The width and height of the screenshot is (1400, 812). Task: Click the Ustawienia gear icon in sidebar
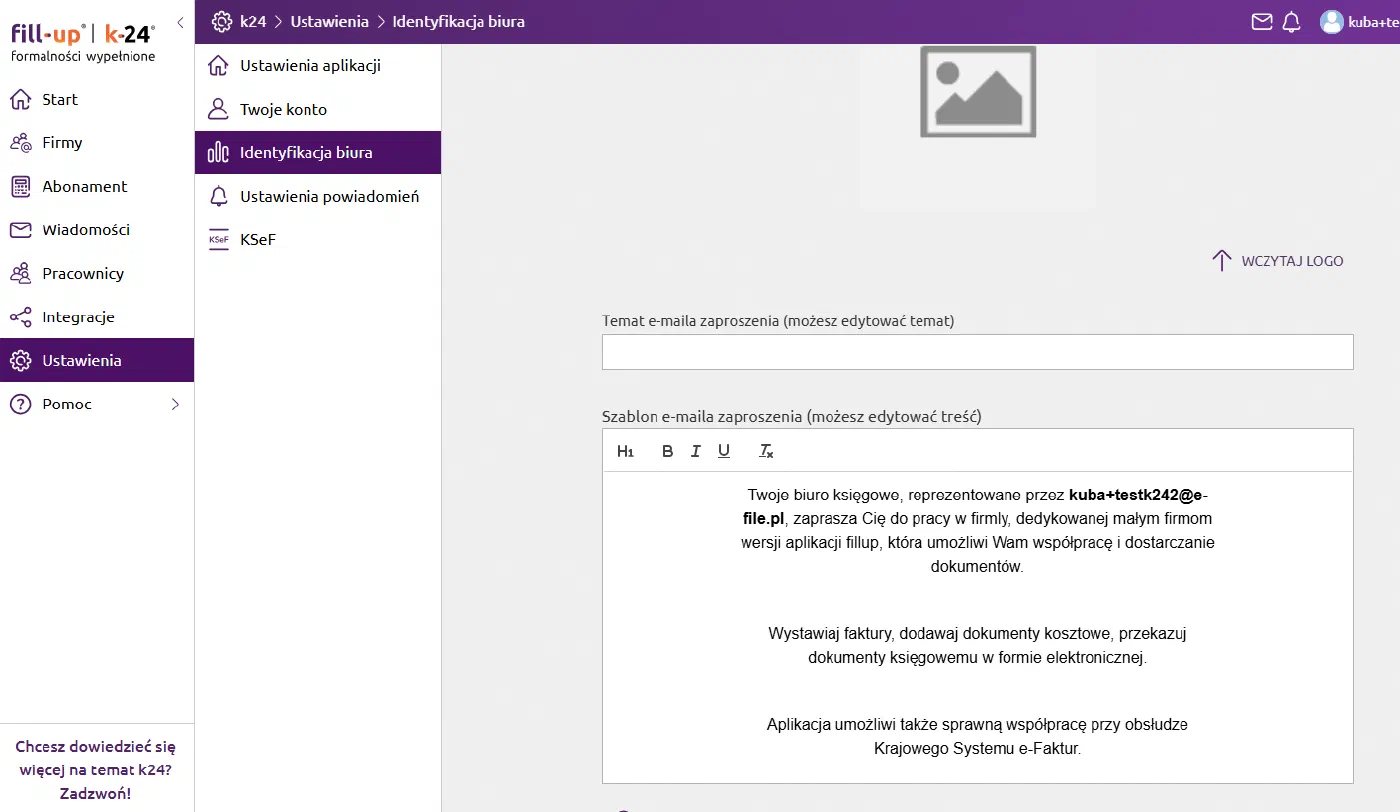(20, 360)
